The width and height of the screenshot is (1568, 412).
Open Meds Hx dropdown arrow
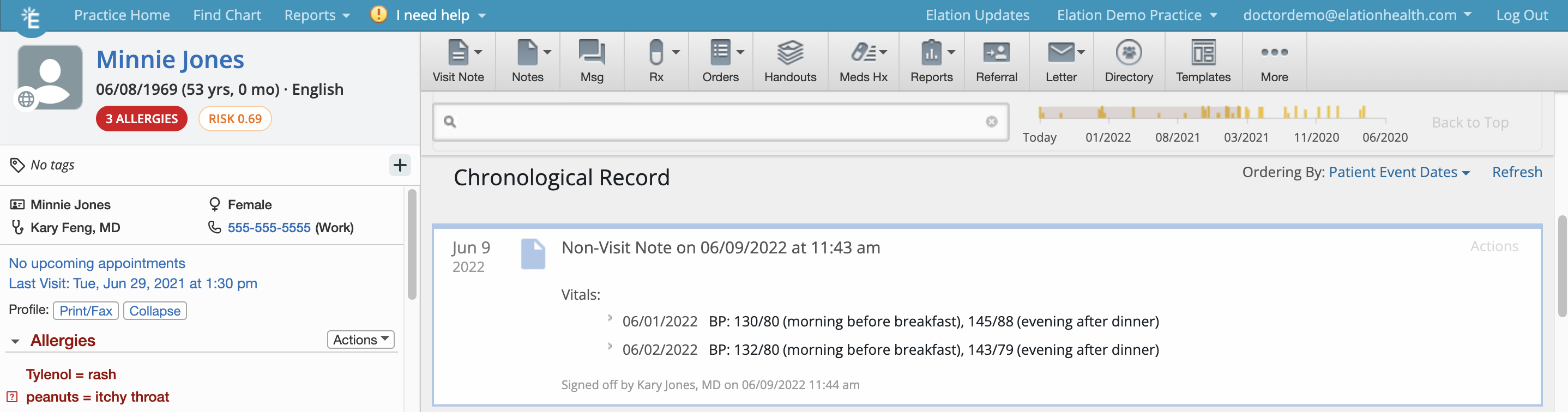click(883, 52)
